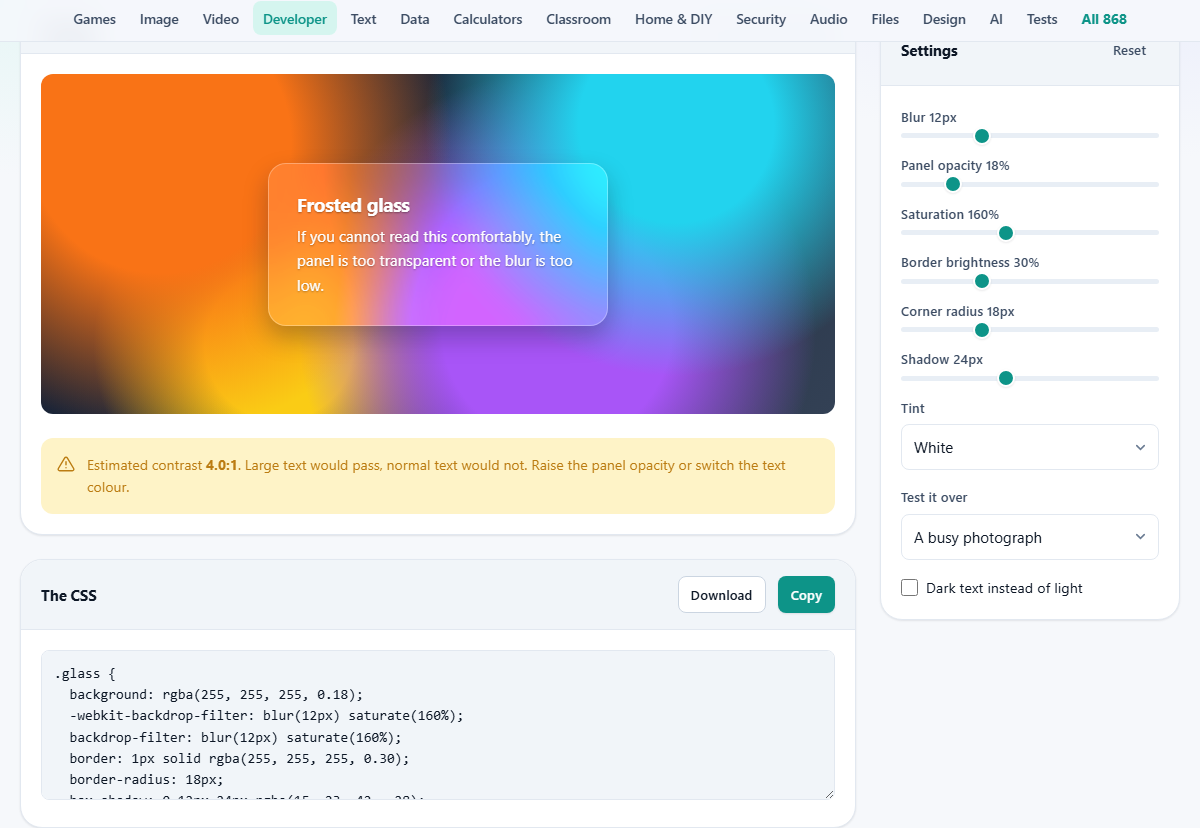Open the AI category tab
This screenshot has width=1200, height=828.
(996, 19)
